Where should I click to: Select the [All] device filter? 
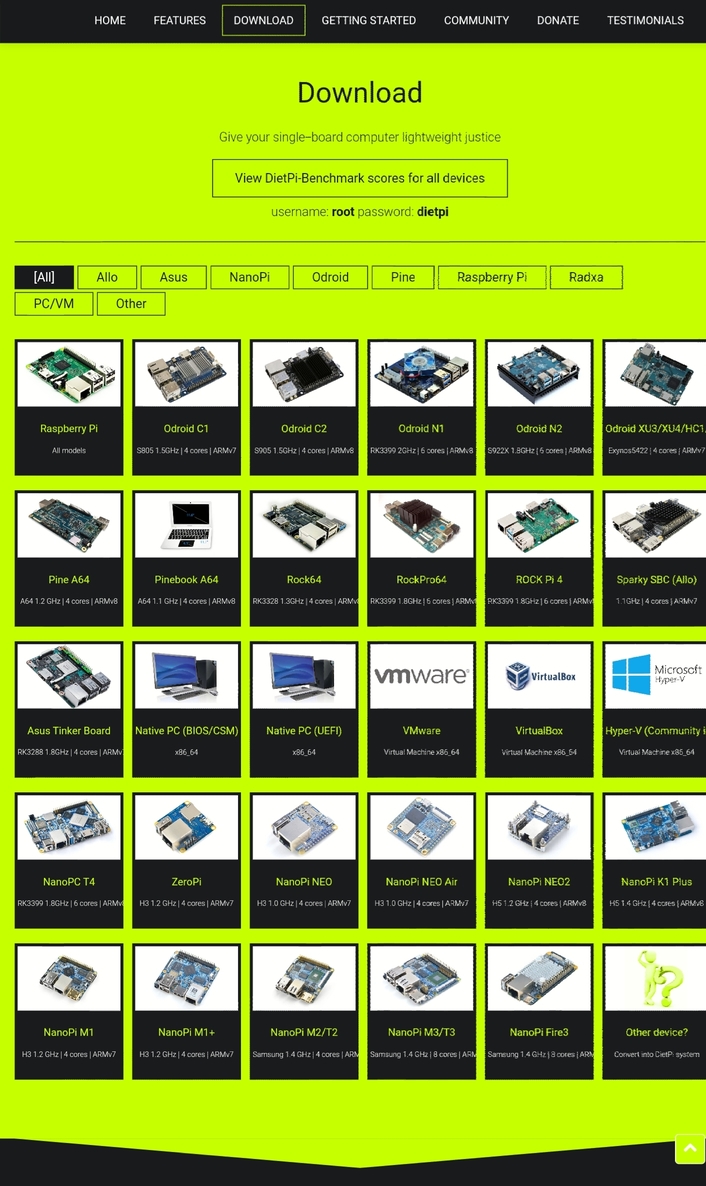point(44,277)
